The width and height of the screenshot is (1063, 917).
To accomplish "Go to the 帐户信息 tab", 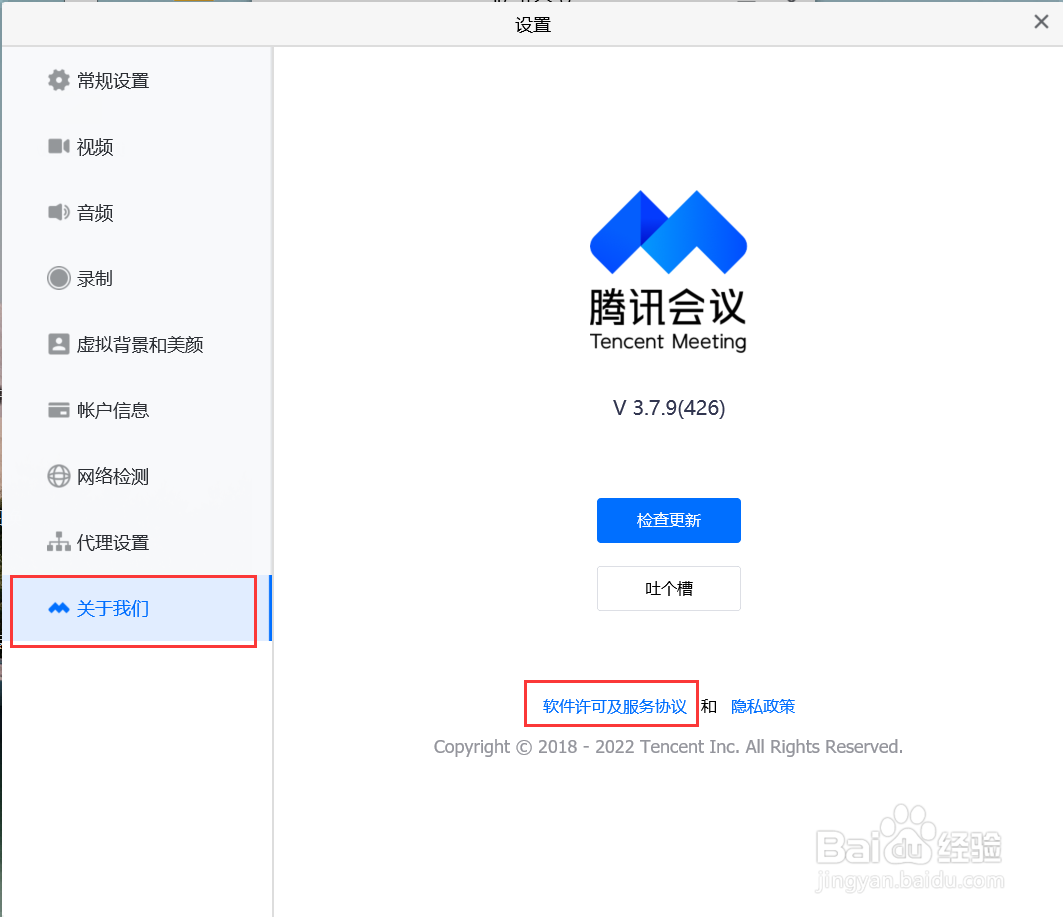I will (x=137, y=410).
